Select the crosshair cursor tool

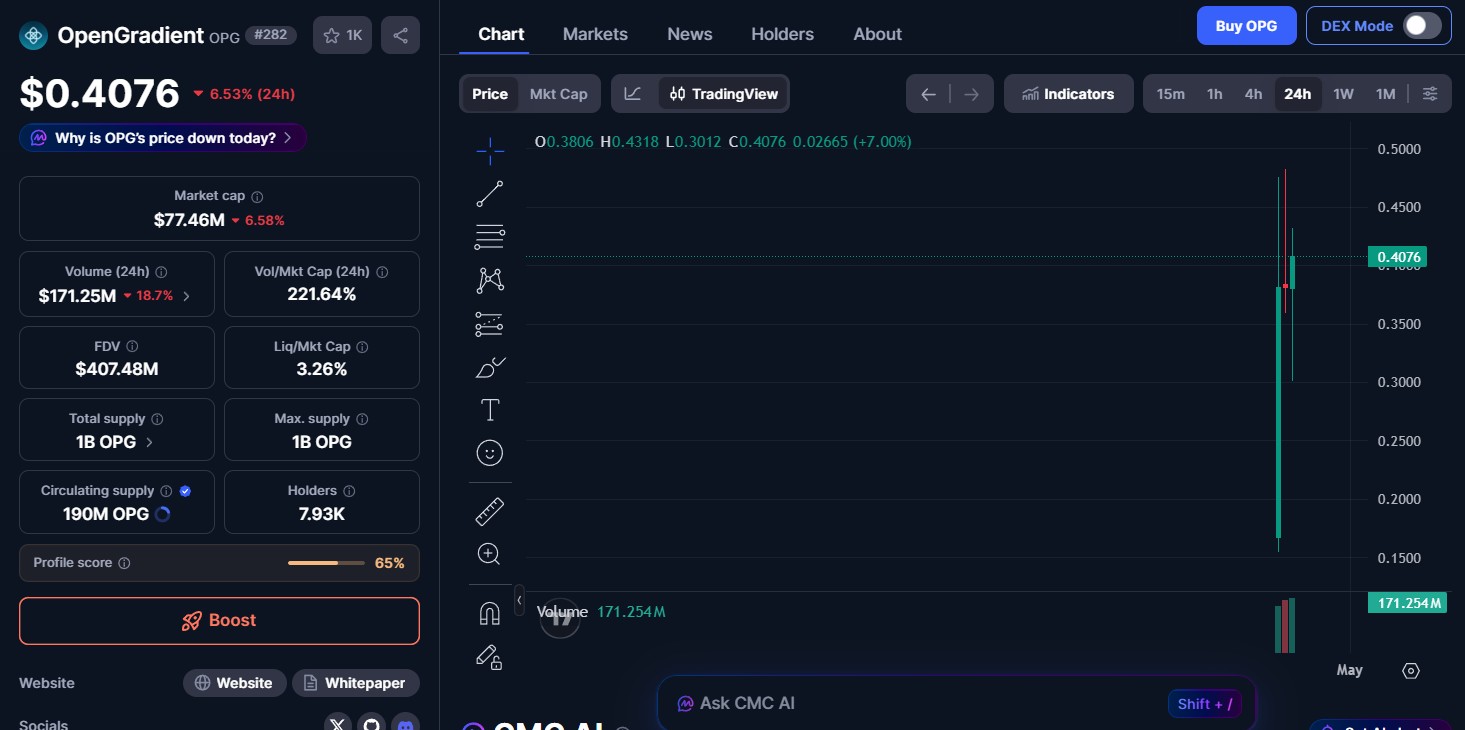pos(489,151)
